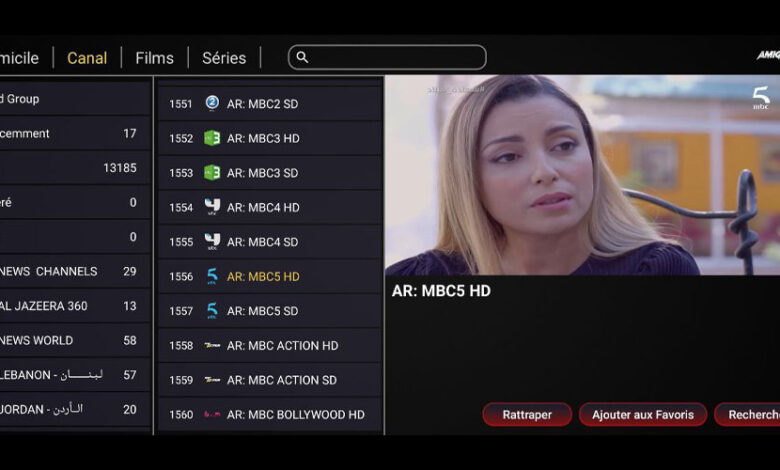Select the NEWS WORLD category
This screenshot has height=470, width=780.
click(75, 340)
